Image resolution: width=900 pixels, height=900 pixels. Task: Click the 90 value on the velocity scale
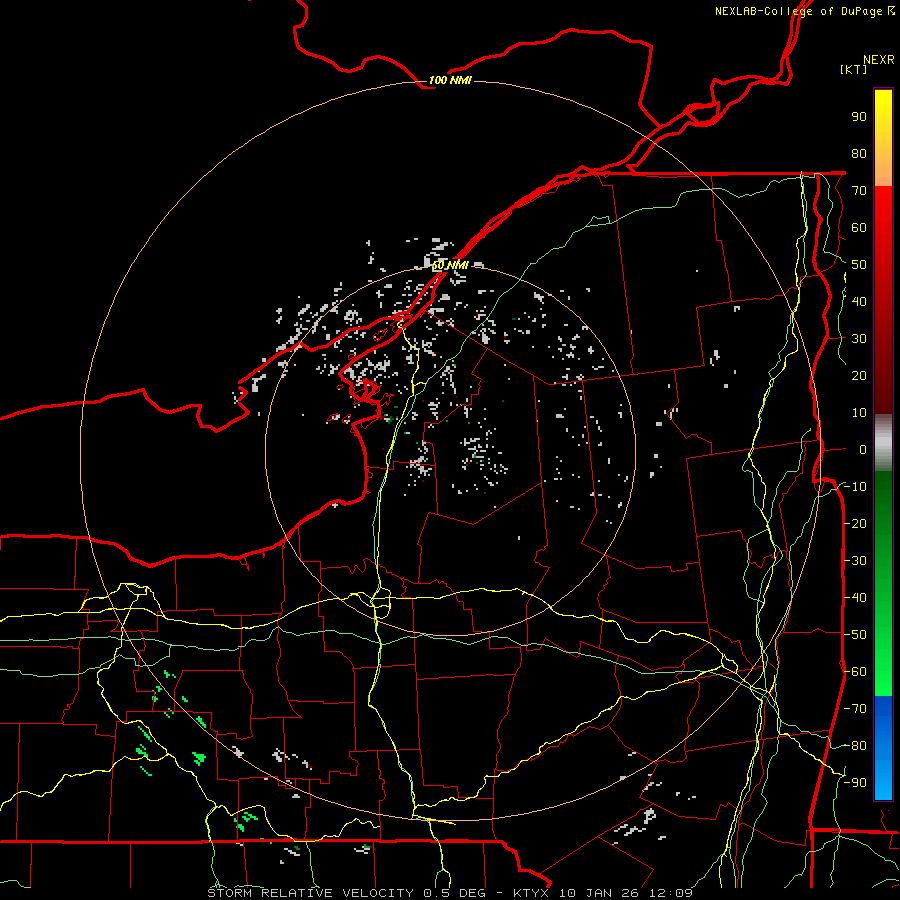point(859,117)
